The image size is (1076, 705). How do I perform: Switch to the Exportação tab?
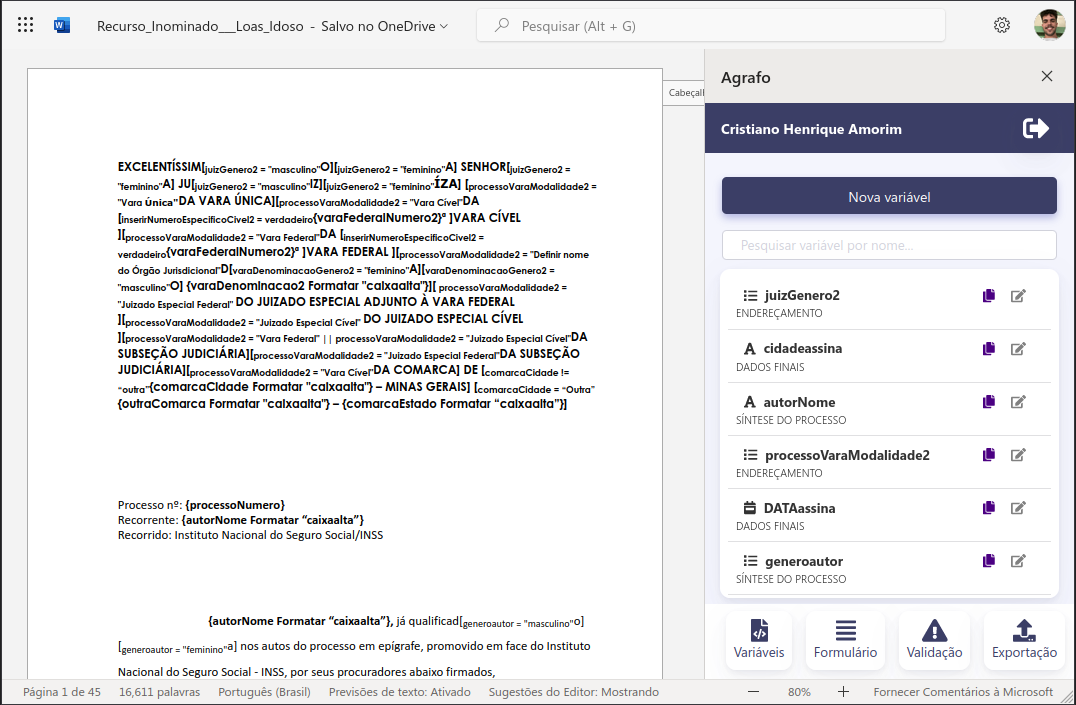coord(1024,640)
